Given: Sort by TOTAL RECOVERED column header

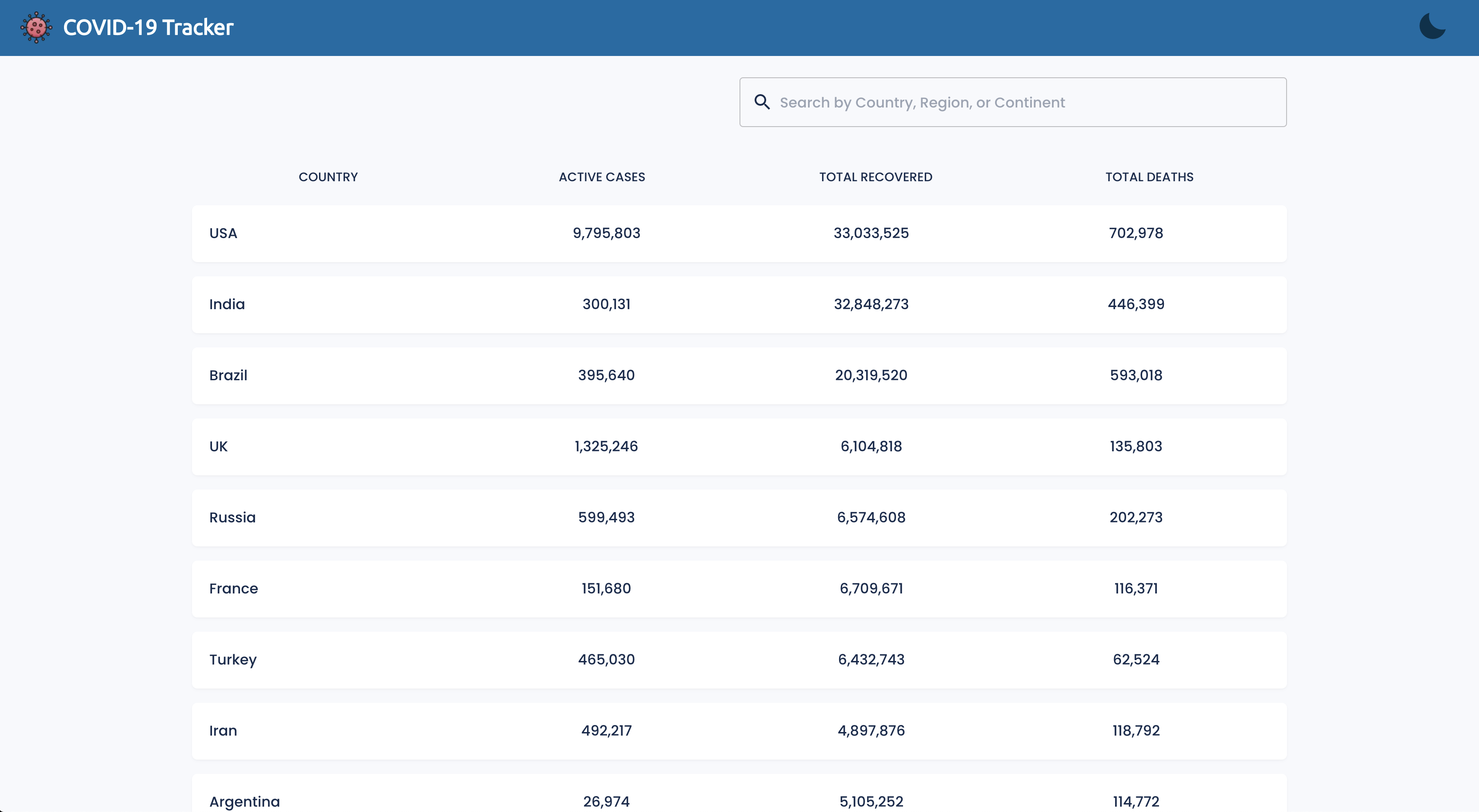Looking at the screenshot, I should pos(875,177).
